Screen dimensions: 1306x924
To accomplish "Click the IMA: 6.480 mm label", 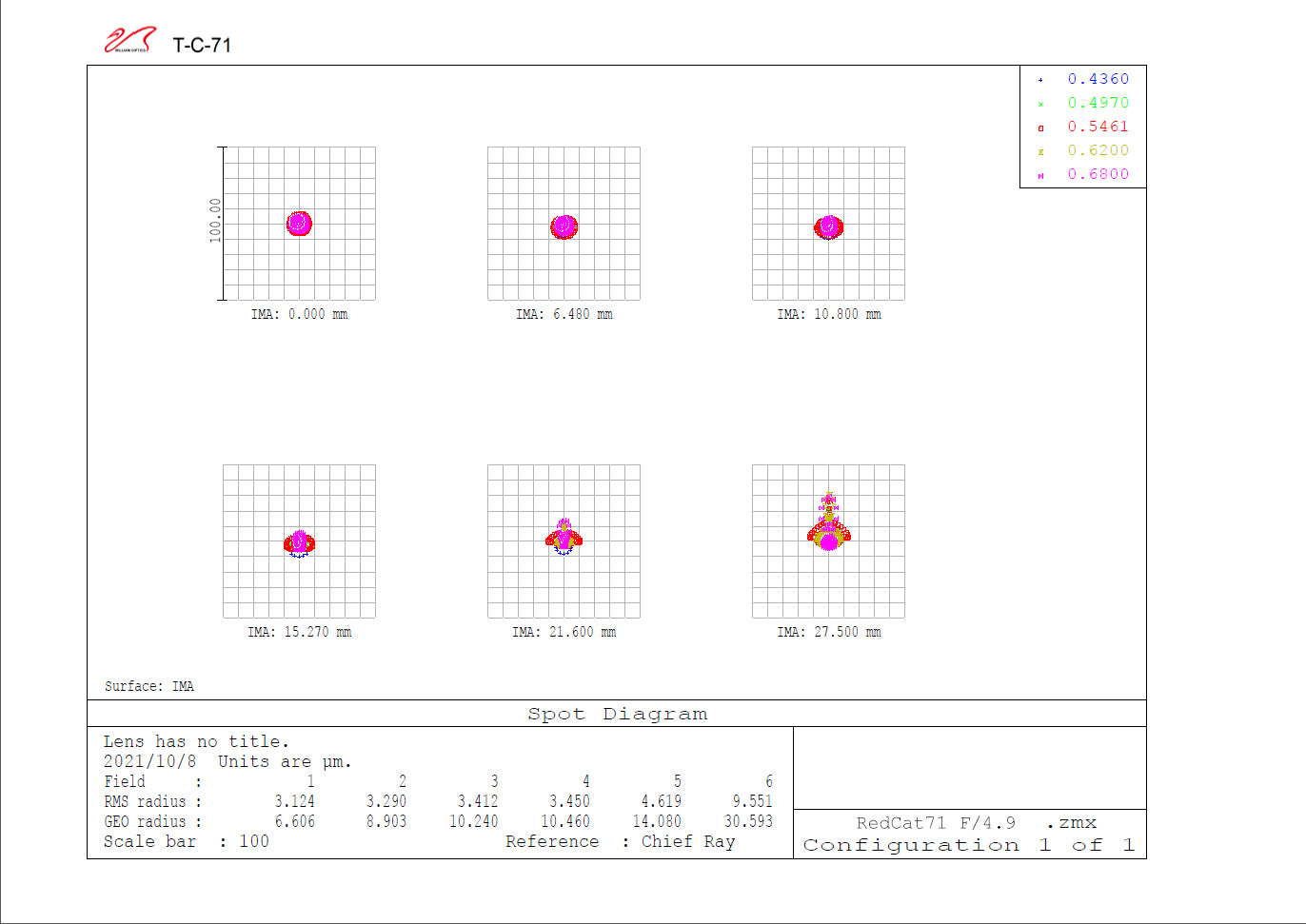I will (564, 314).
